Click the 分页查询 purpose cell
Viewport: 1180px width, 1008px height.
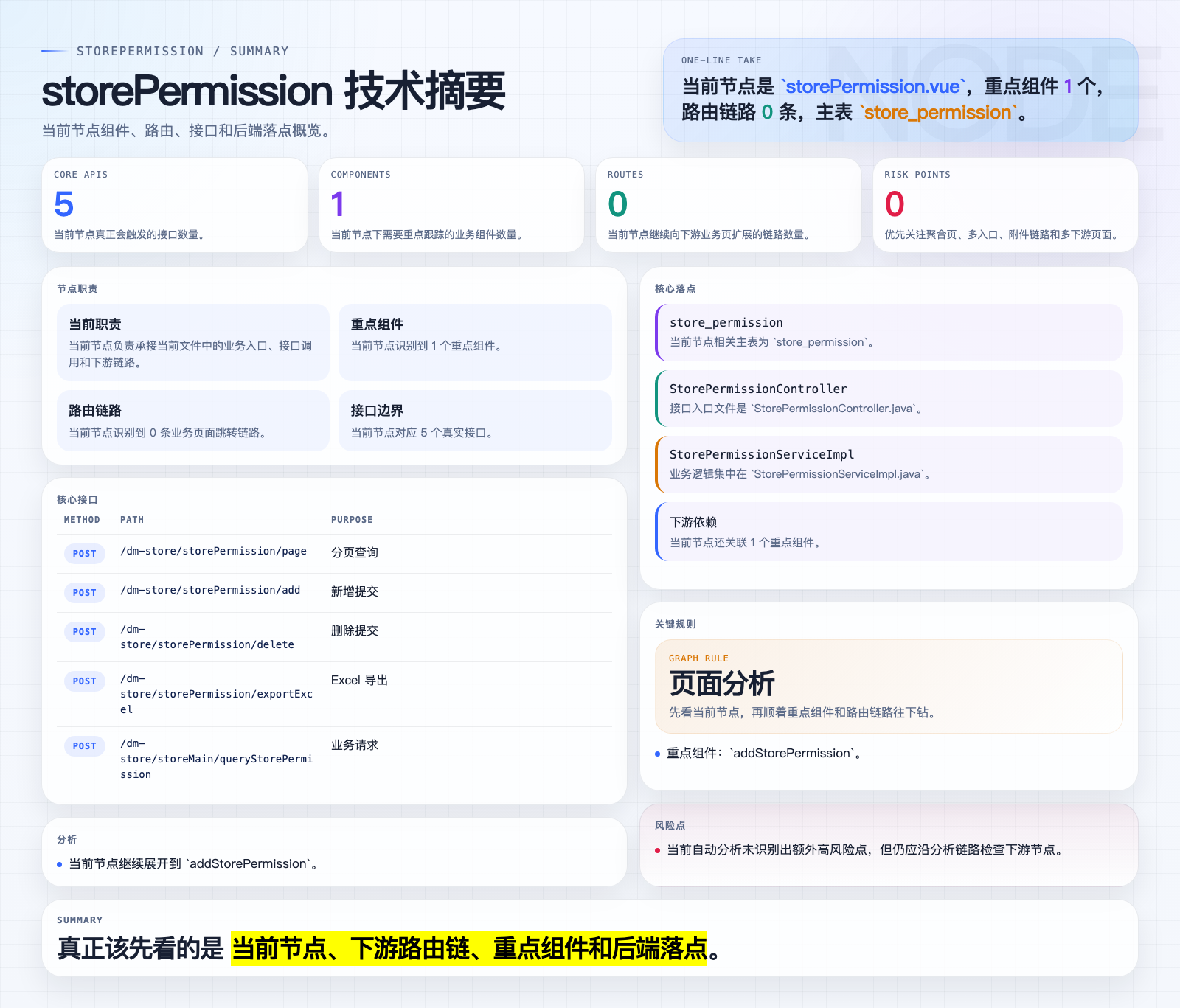pyautogui.click(x=355, y=552)
